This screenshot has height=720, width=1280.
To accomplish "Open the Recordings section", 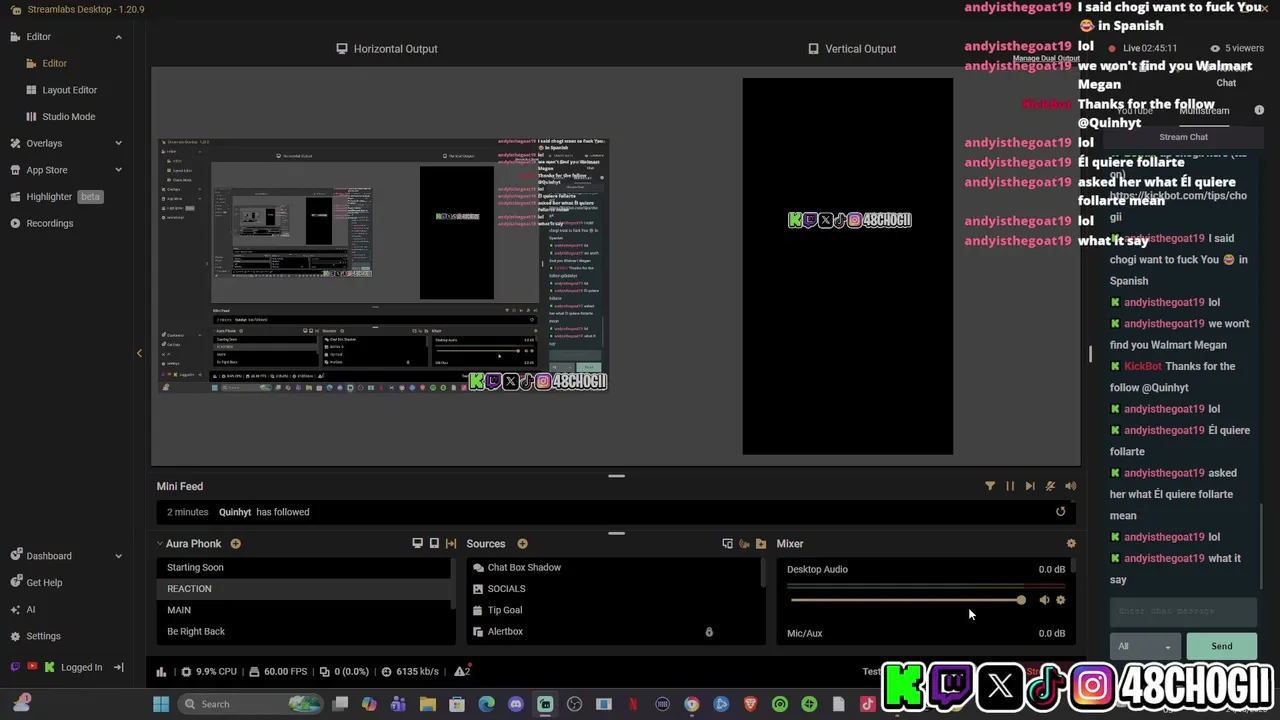I will (49, 223).
